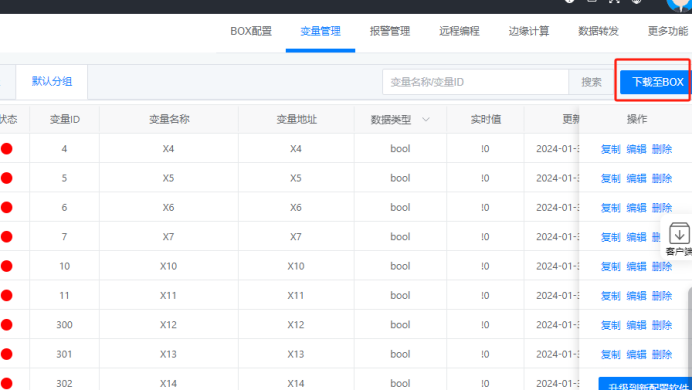693x391 pixels.
Task: Click 删除 in the X11 row
Action: pyautogui.click(x=662, y=296)
